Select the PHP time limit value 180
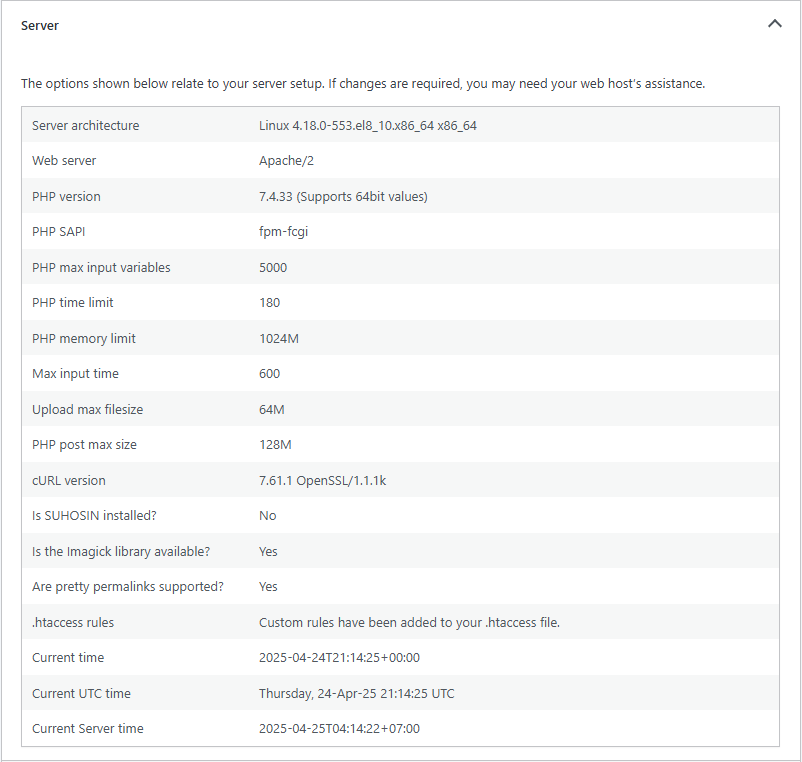The height and width of the screenshot is (762, 802). (x=269, y=303)
